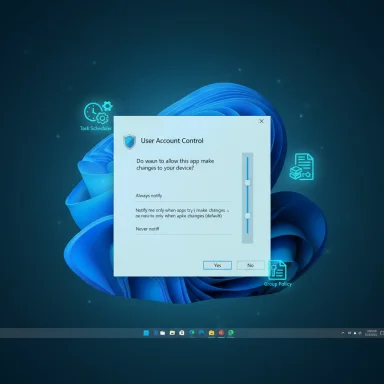Click the Yes button in User Account Control
Screen dimensions: 384x384
pos(217,265)
